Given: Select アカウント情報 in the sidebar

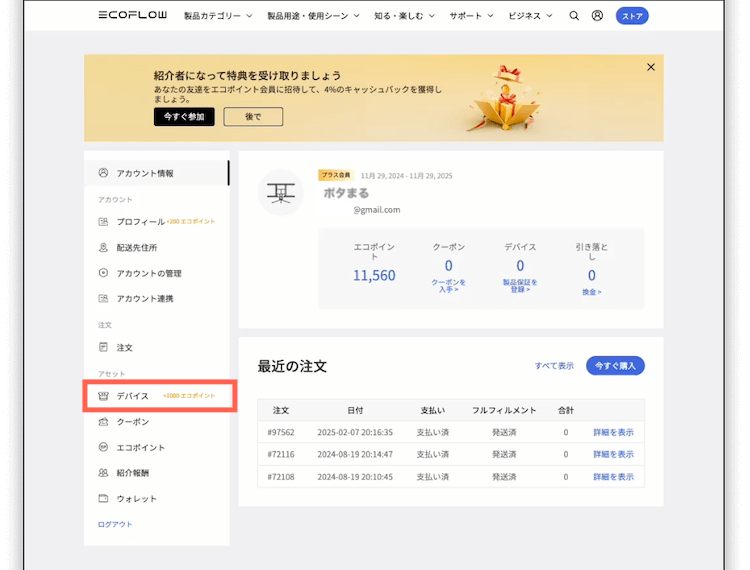Looking at the screenshot, I should pyautogui.click(x=157, y=173).
